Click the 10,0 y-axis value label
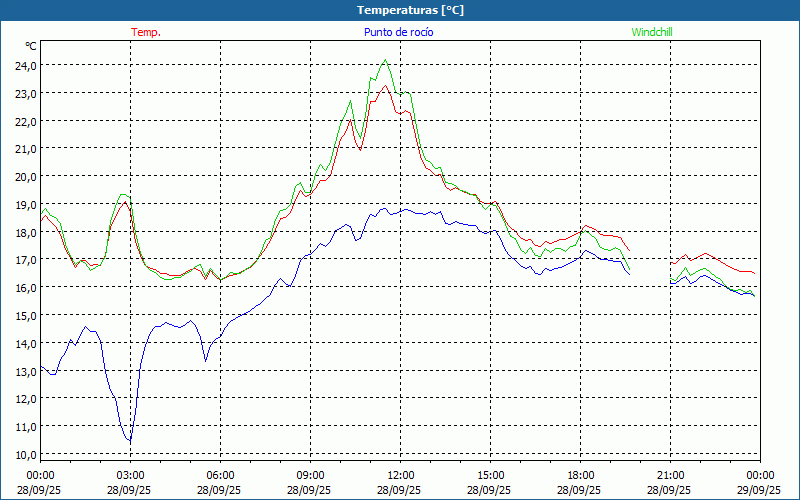800x500 pixels. [25, 454]
